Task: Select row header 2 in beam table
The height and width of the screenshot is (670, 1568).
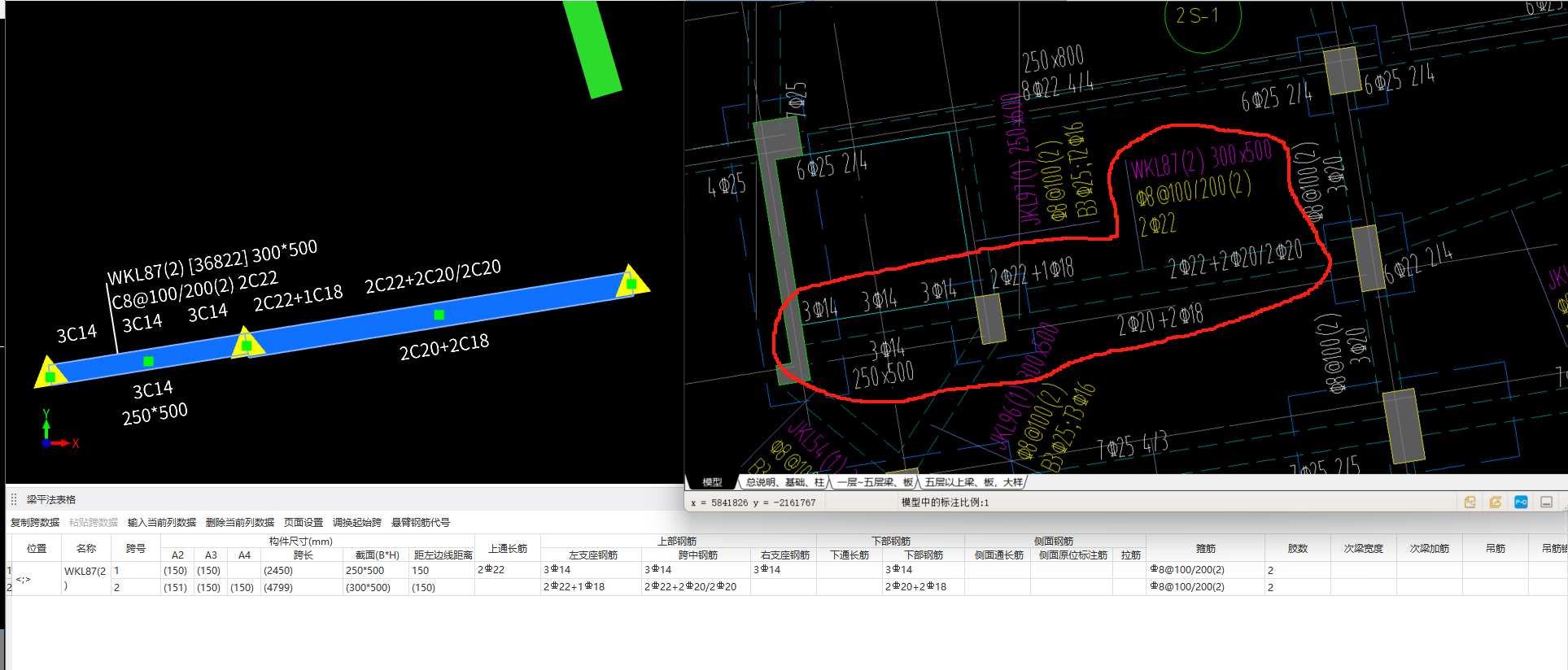Action: click(x=9, y=586)
